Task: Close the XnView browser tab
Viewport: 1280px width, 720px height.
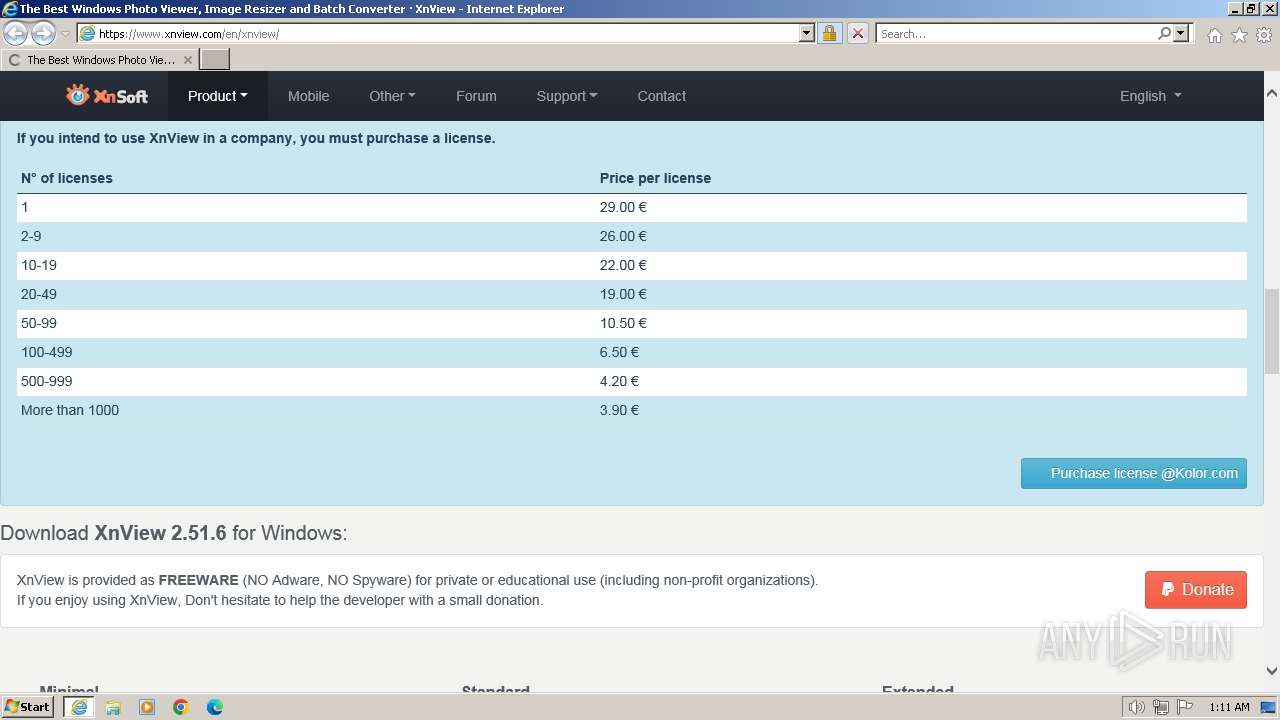Action: (x=187, y=60)
